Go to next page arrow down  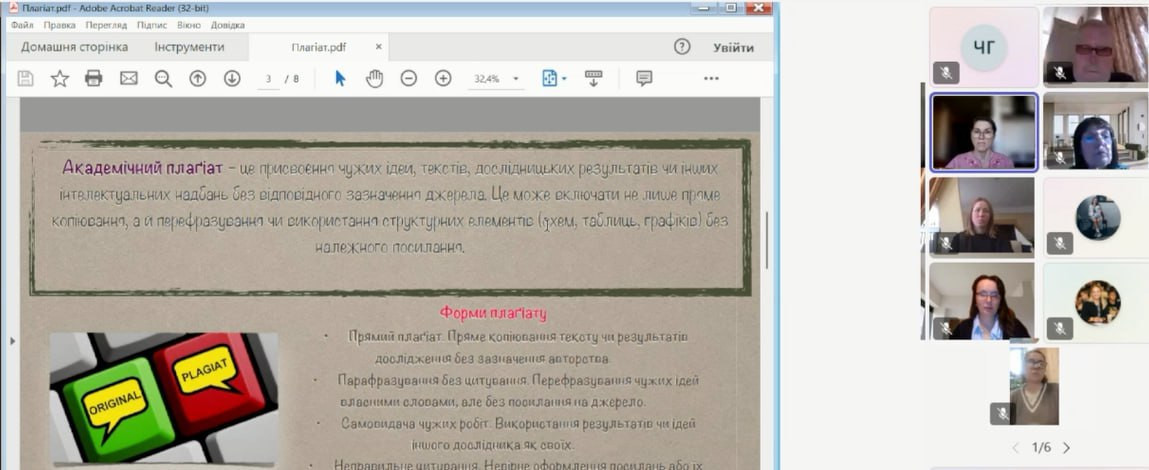[x=232, y=78]
